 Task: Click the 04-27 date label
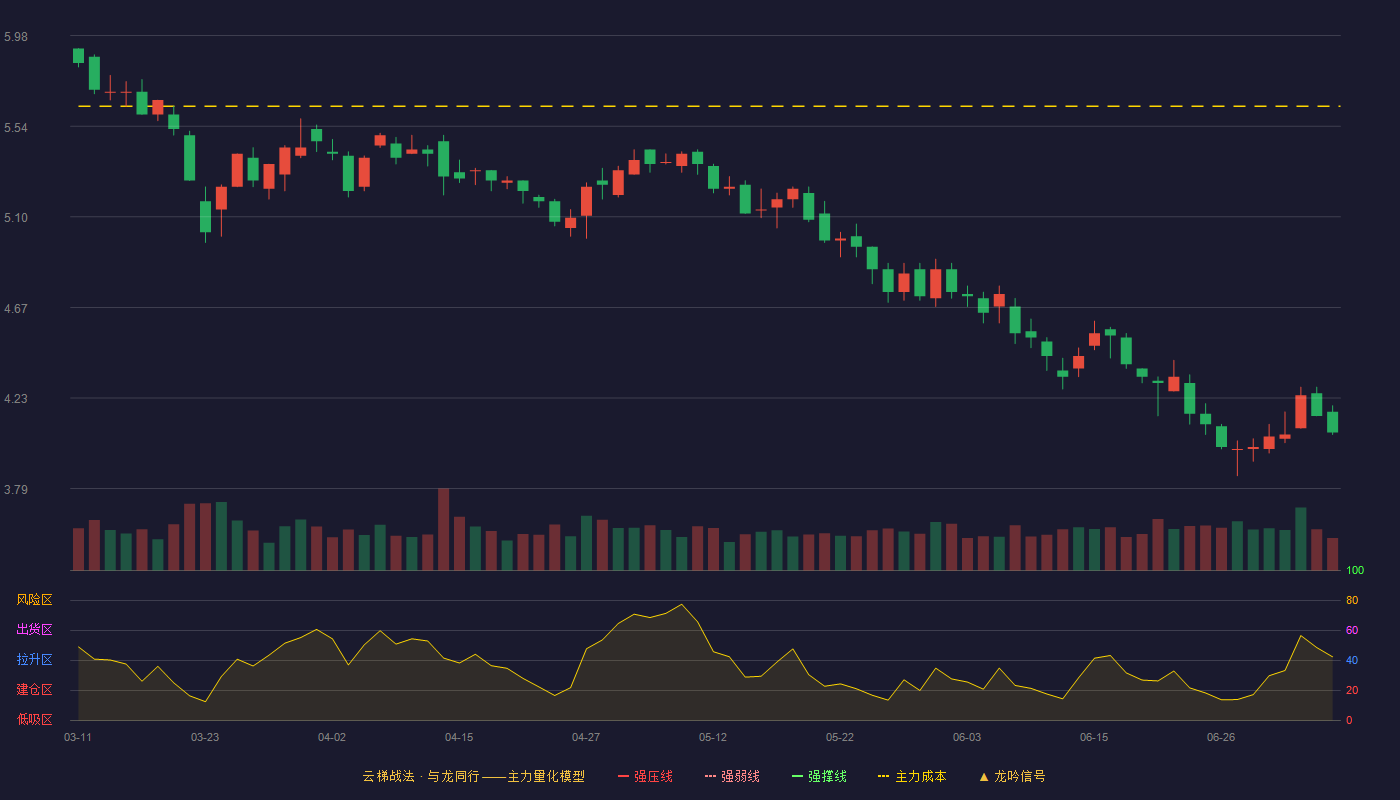point(586,737)
